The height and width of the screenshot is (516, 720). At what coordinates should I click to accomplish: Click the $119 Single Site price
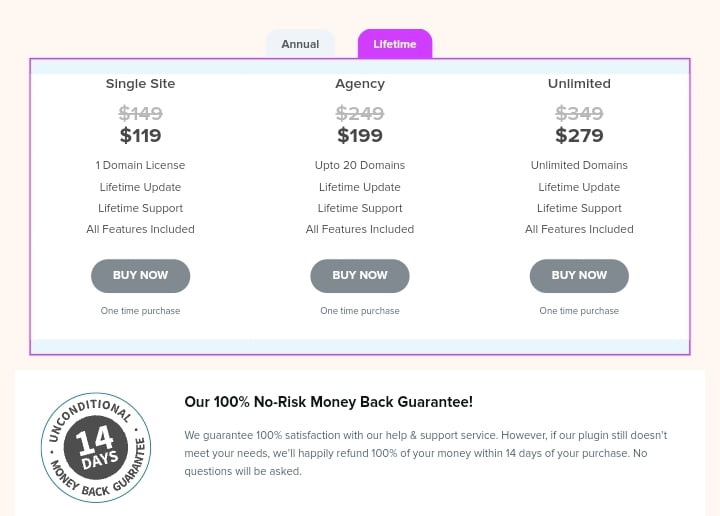pos(141,135)
